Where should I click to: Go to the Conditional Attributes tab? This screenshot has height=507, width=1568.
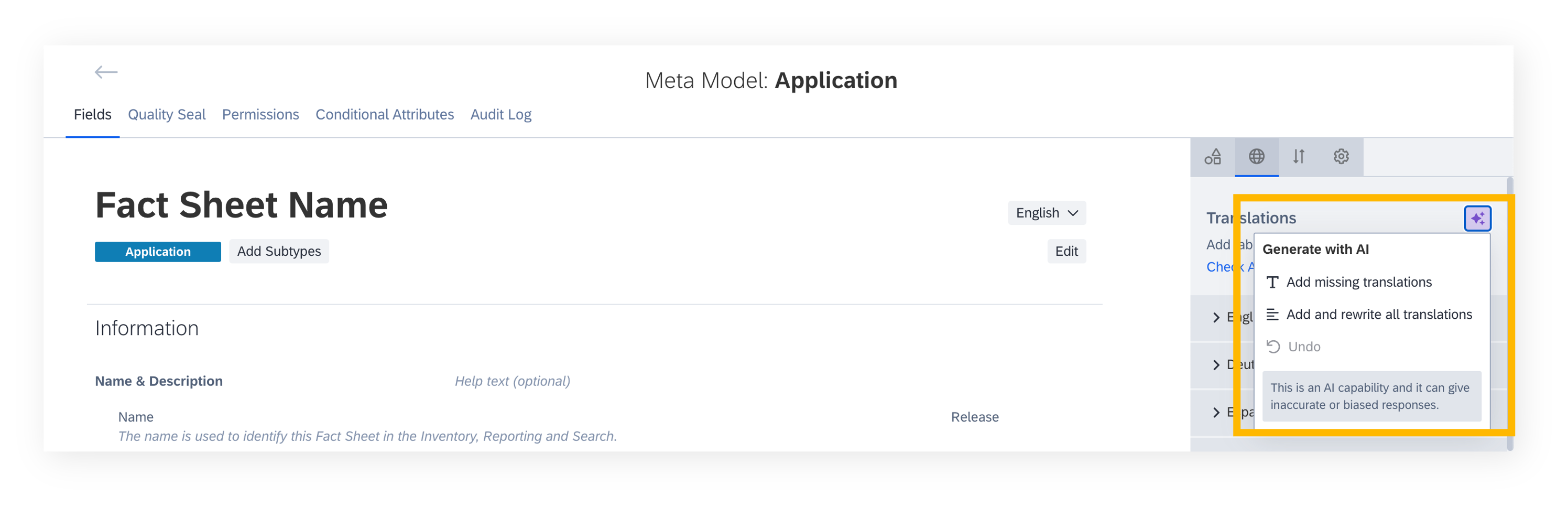tap(385, 114)
